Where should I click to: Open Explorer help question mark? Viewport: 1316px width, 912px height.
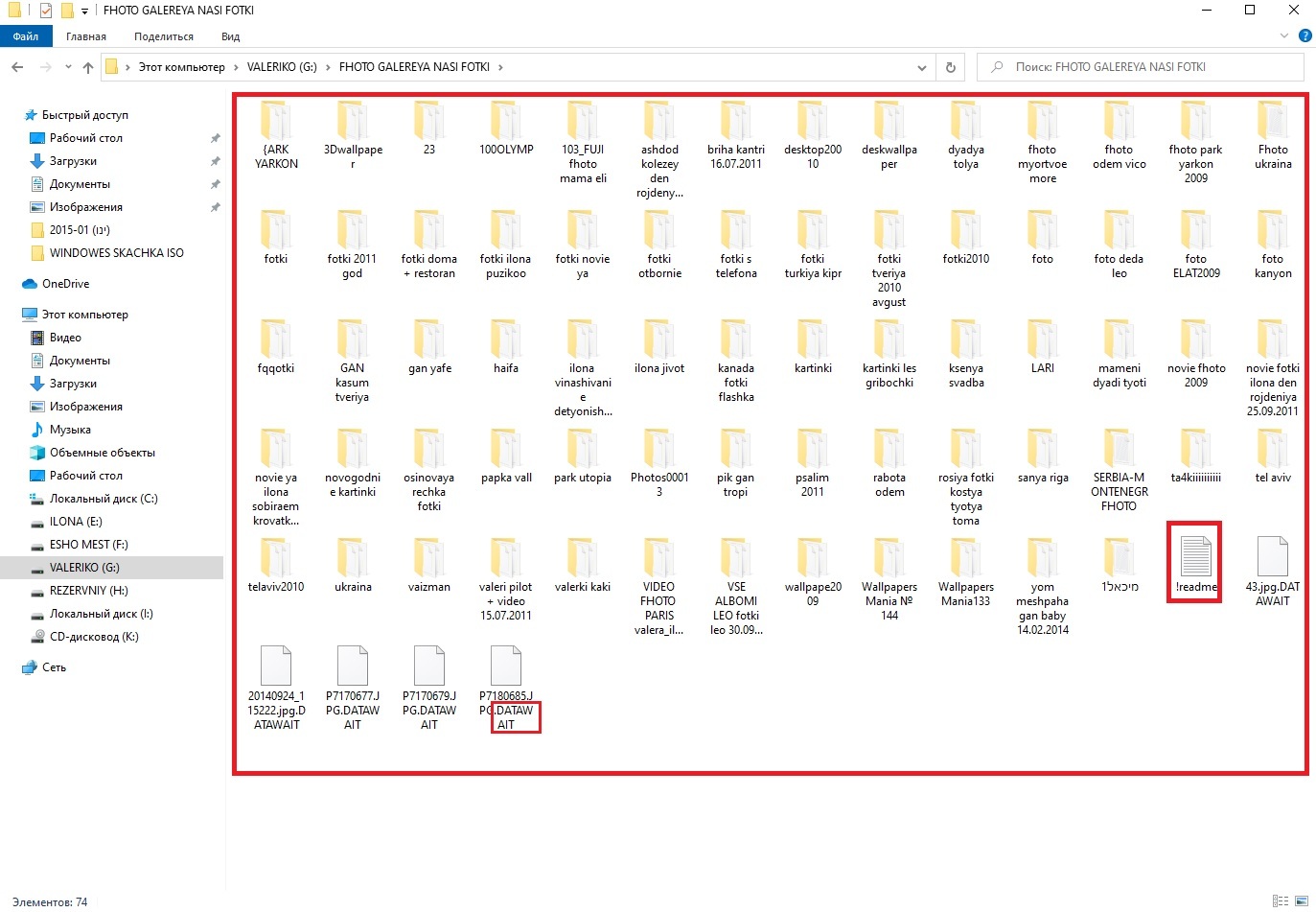(x=1304, y=36)
